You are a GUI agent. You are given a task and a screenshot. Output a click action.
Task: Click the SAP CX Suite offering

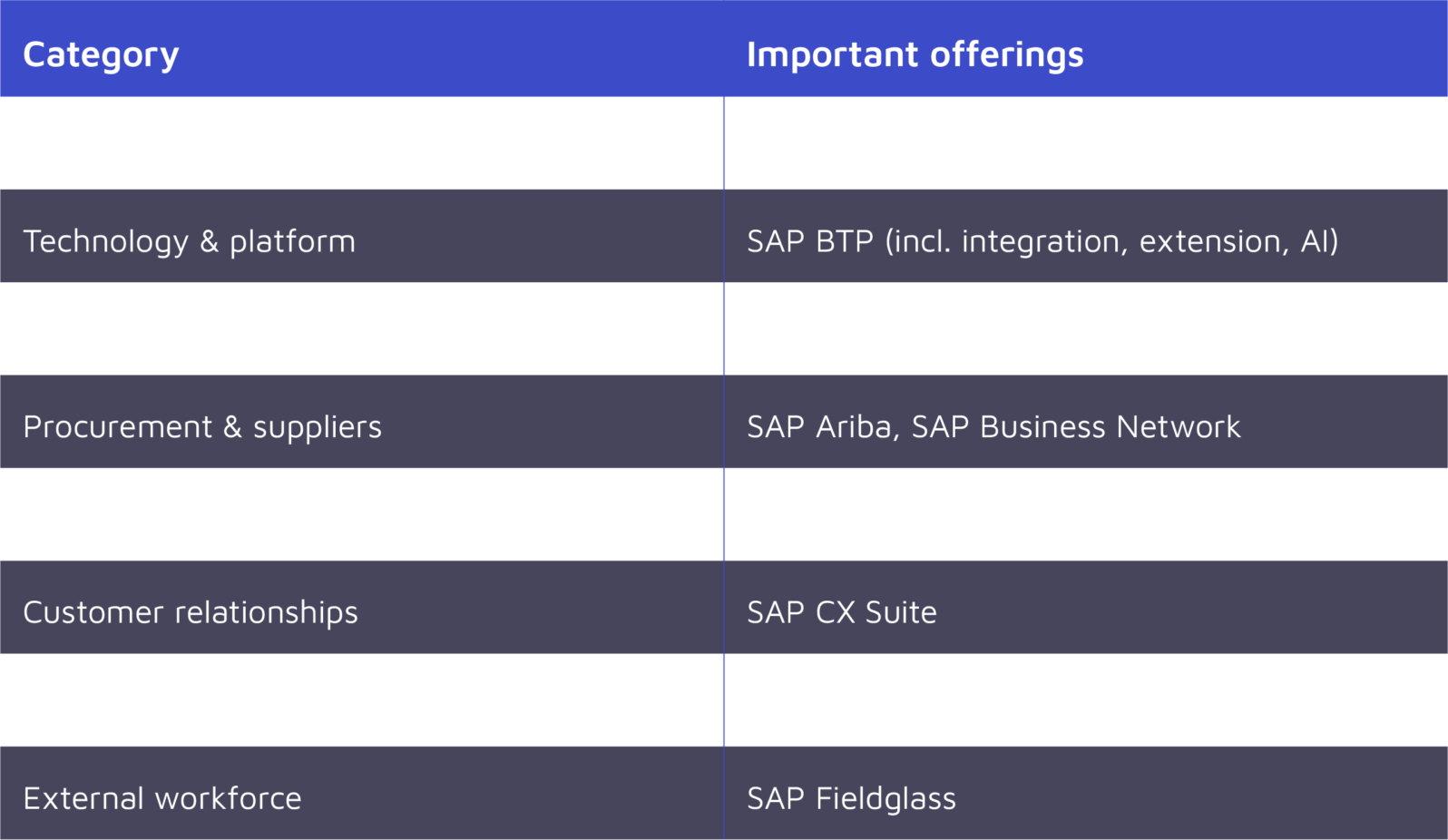(841, 612)
